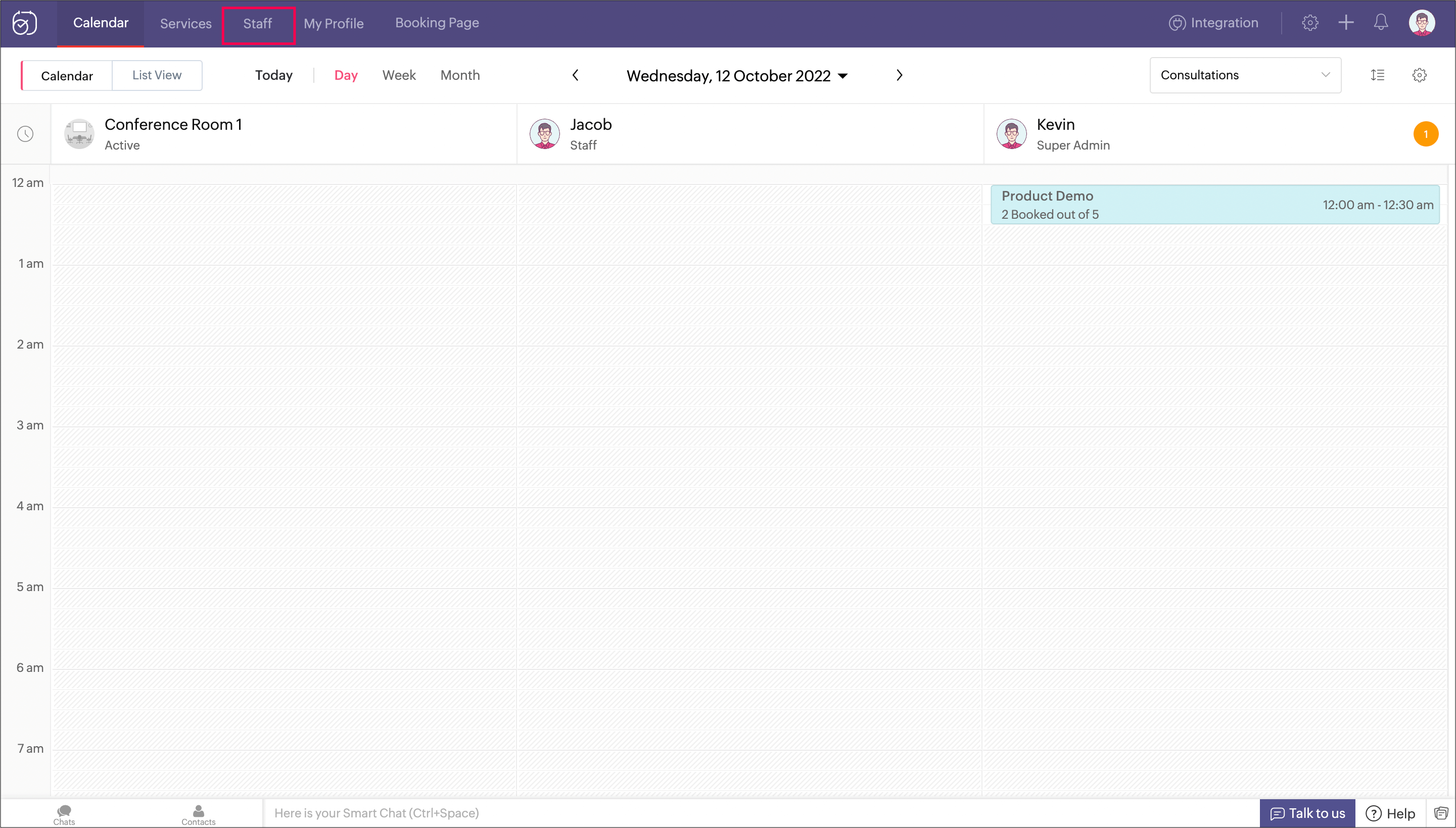Open calendar settings gear icon
Viewport: 1456px width, 828px height.
(1419, 75)
